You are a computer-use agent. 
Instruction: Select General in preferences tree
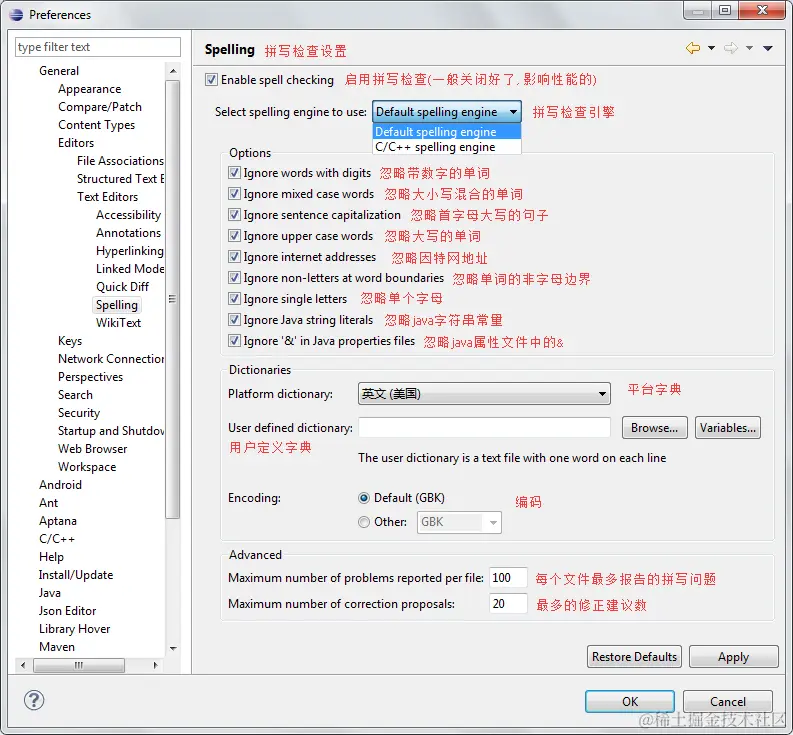coord(59,71)
